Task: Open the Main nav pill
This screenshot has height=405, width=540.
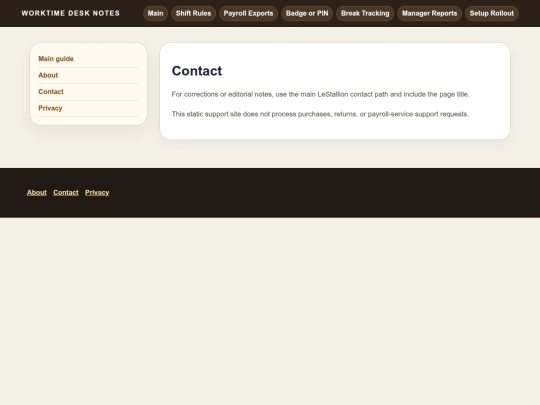Action: pos(155,13)
